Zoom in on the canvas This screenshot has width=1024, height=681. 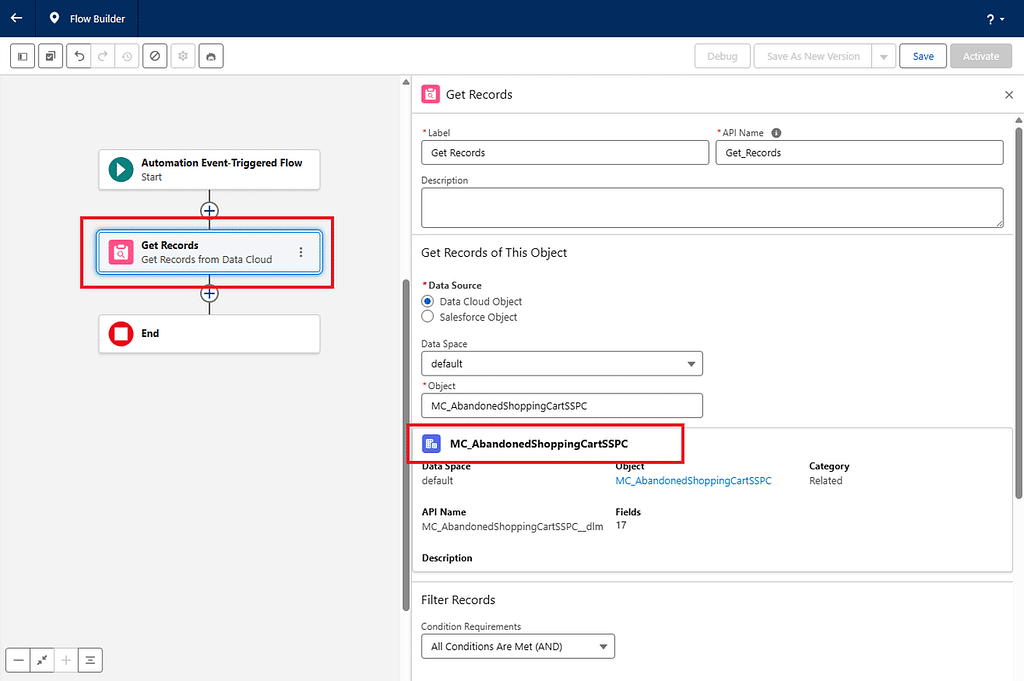(66, 660)
